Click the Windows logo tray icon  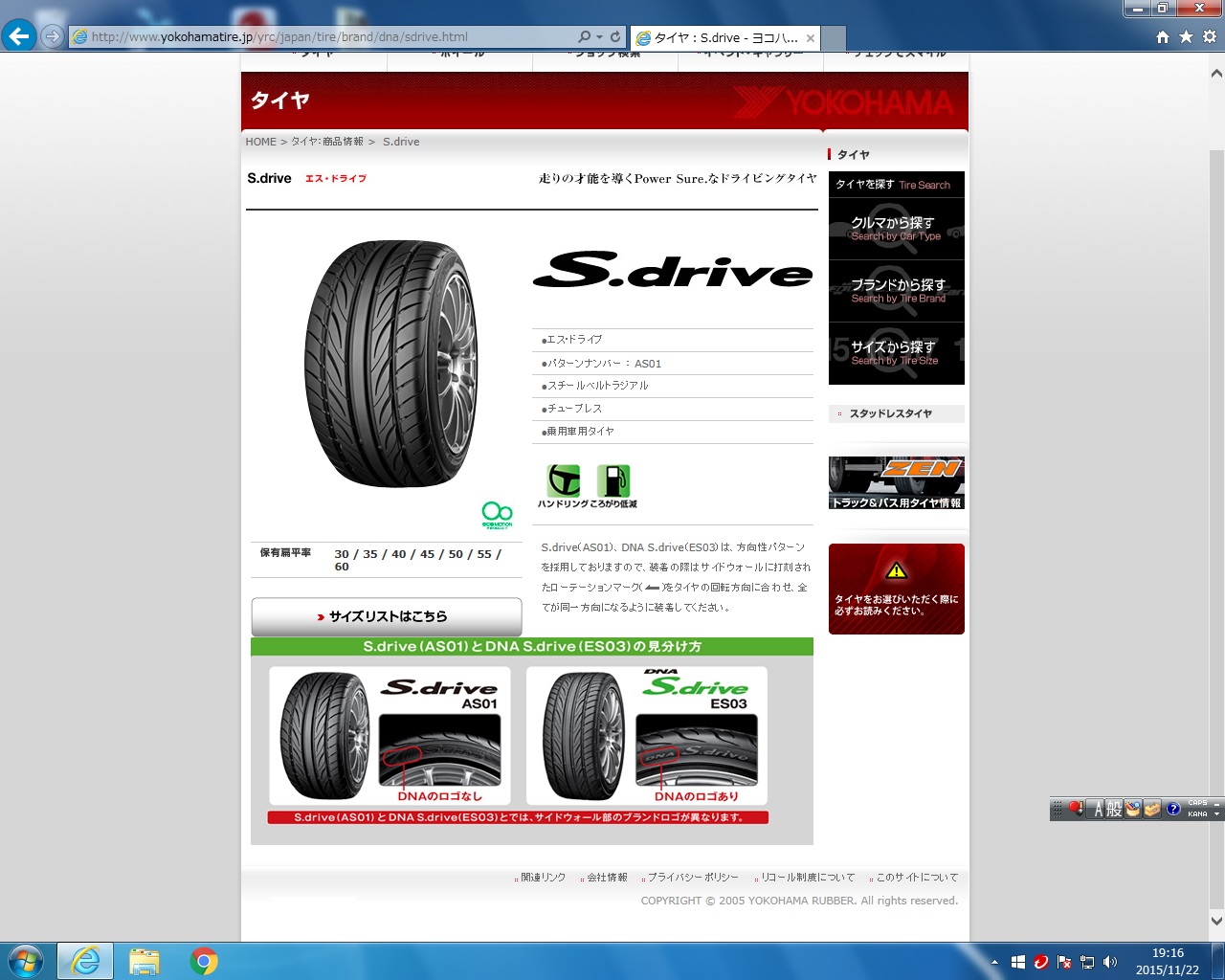pos(1017,962)
